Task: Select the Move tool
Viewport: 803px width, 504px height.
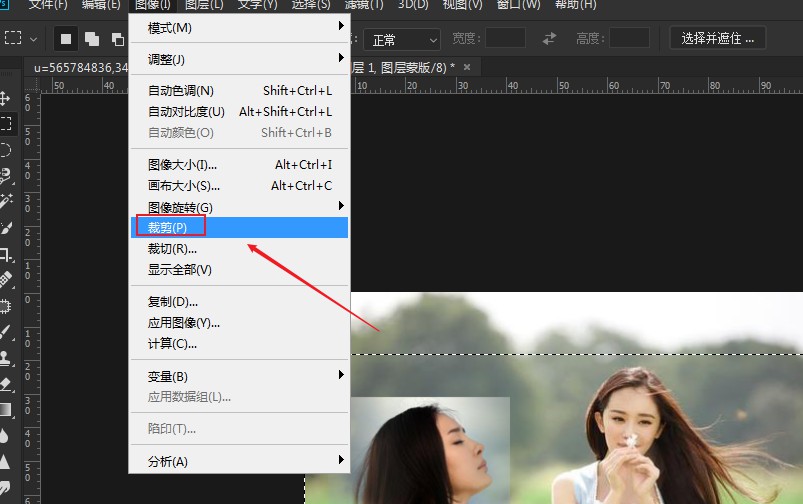Action: pyautogui.click(x=6, y=98)
